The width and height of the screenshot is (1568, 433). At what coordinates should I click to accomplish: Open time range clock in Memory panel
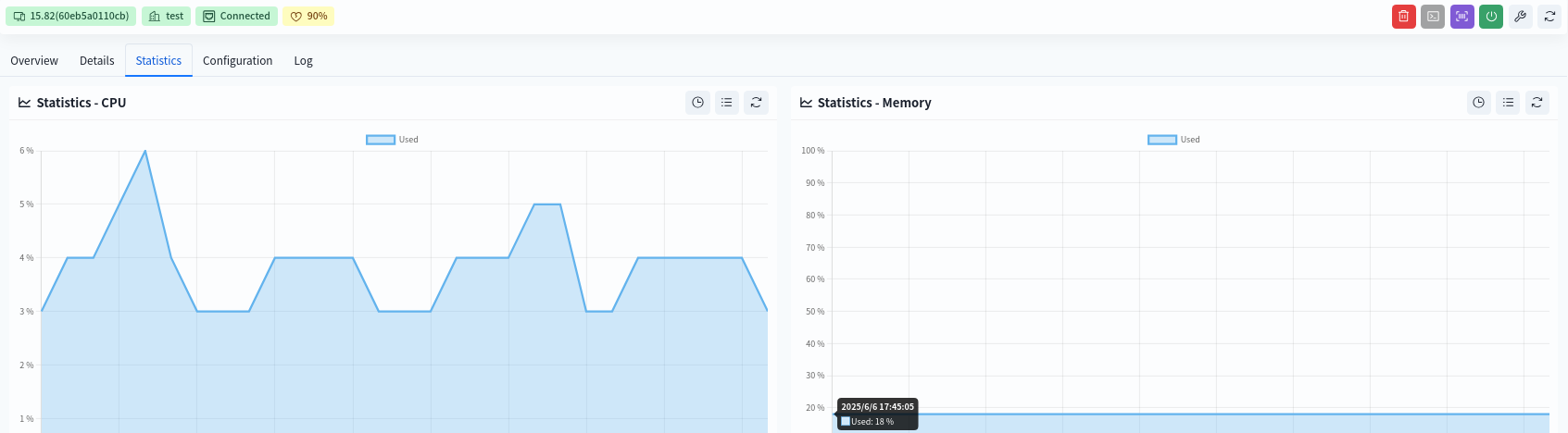(x=1479, y=103)
